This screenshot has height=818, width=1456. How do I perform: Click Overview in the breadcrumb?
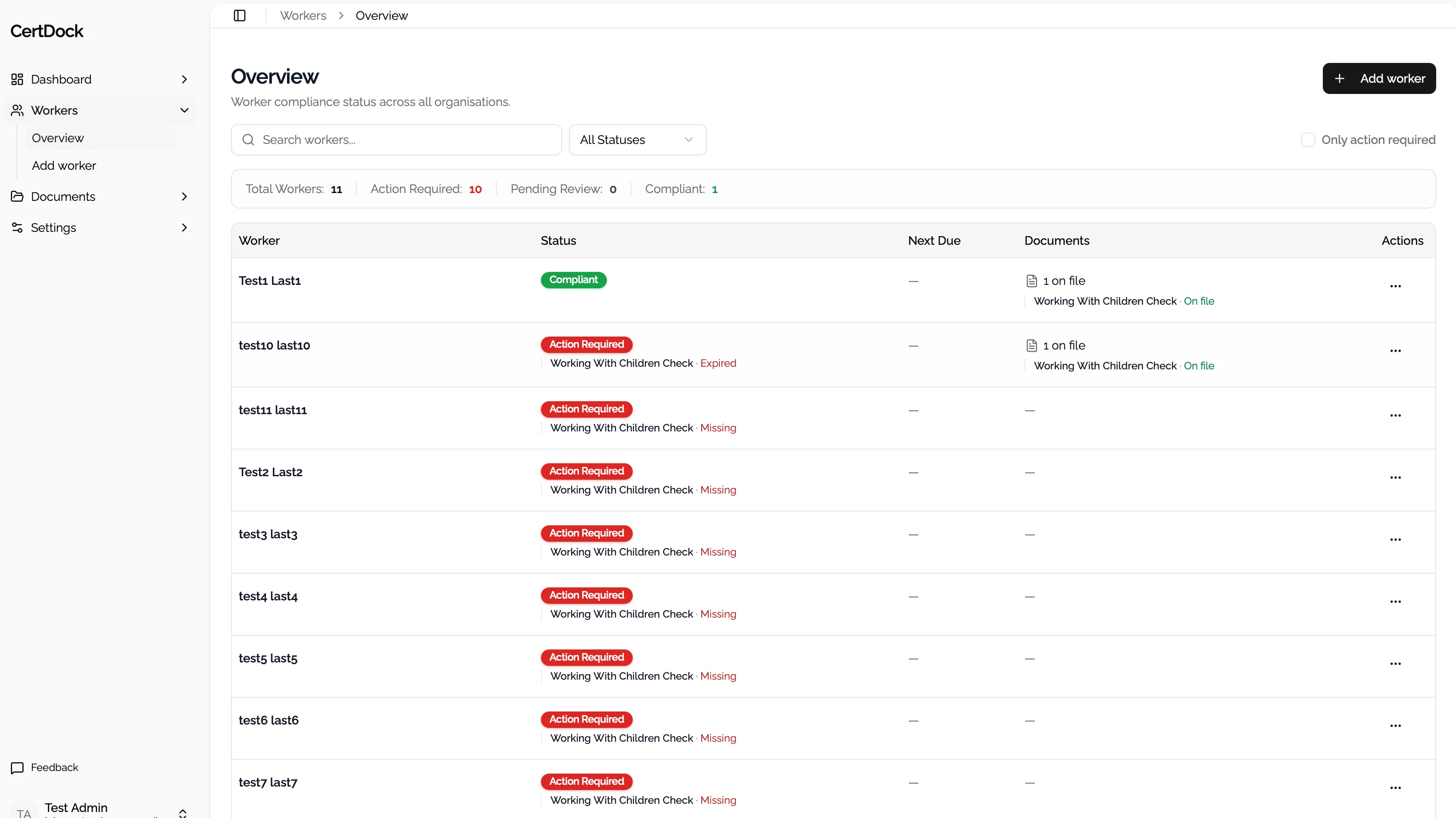click(x=381, y=15)
